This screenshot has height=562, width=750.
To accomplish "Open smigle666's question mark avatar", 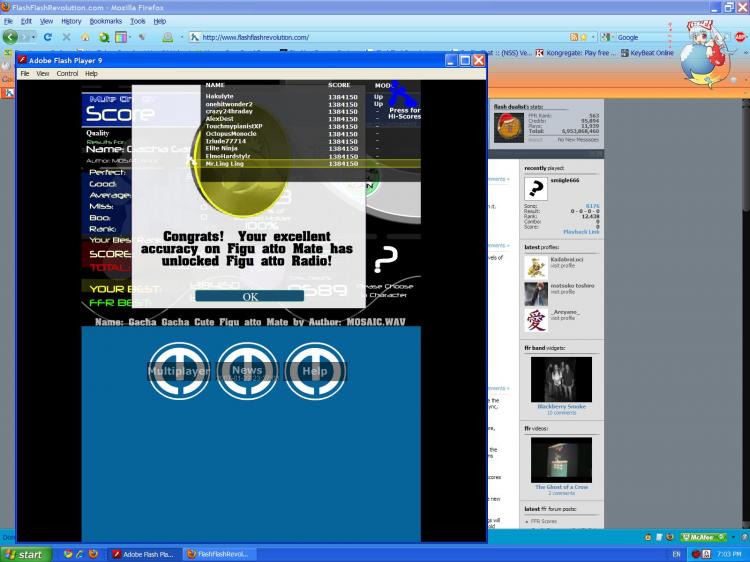I will click(x=536, y=189).
